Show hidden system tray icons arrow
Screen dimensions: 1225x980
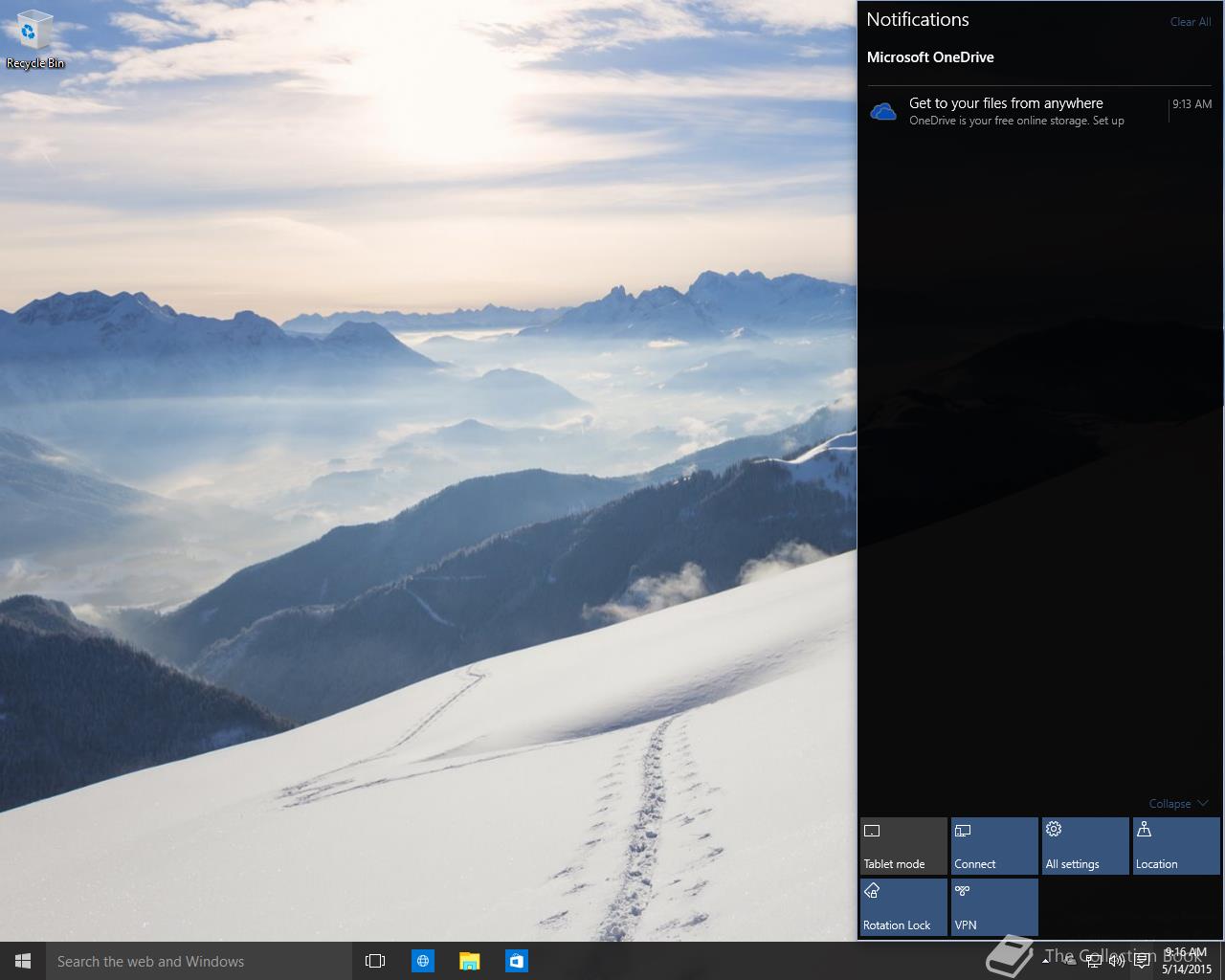tap(1046, 960)
